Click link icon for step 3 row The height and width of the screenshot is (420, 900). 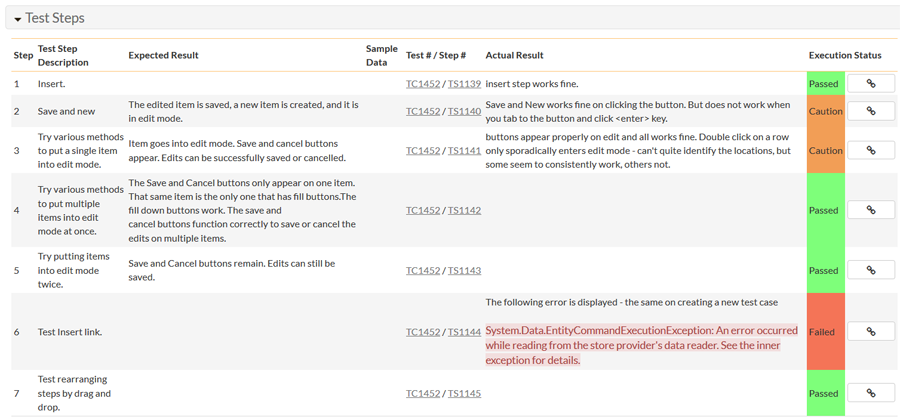pos(870,150)
